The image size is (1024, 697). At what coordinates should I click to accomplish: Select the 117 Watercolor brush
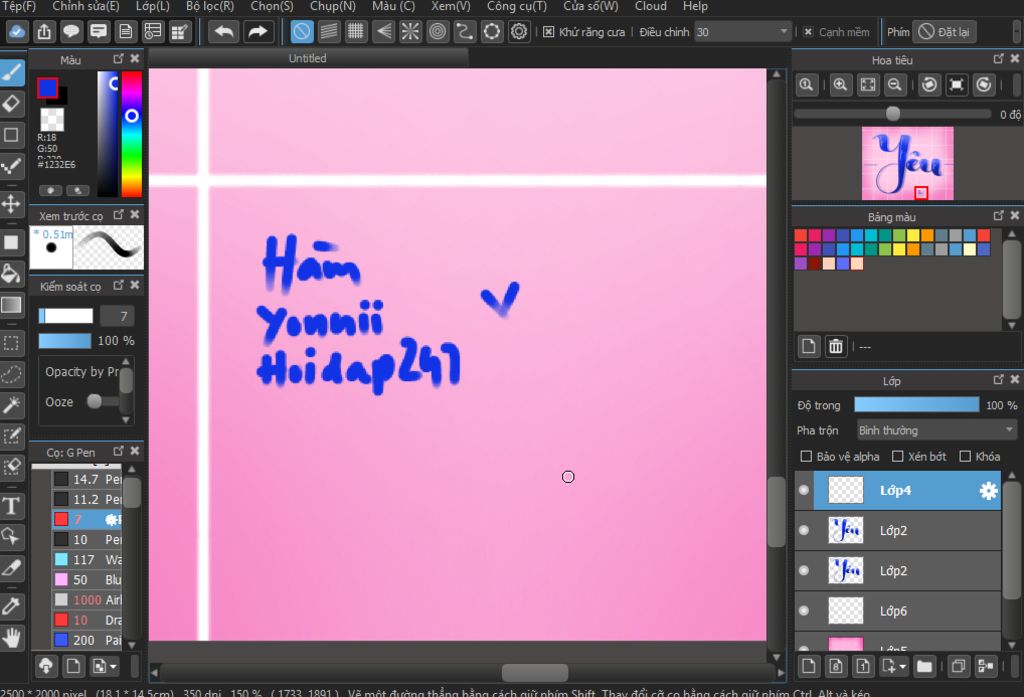click(x=87, y=560)
